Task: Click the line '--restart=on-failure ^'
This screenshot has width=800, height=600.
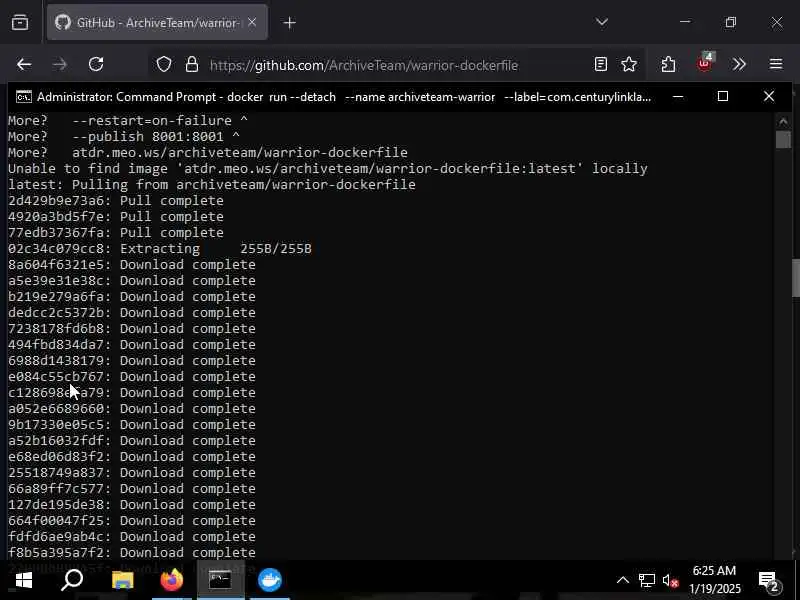Action: [x=160, y=120]
